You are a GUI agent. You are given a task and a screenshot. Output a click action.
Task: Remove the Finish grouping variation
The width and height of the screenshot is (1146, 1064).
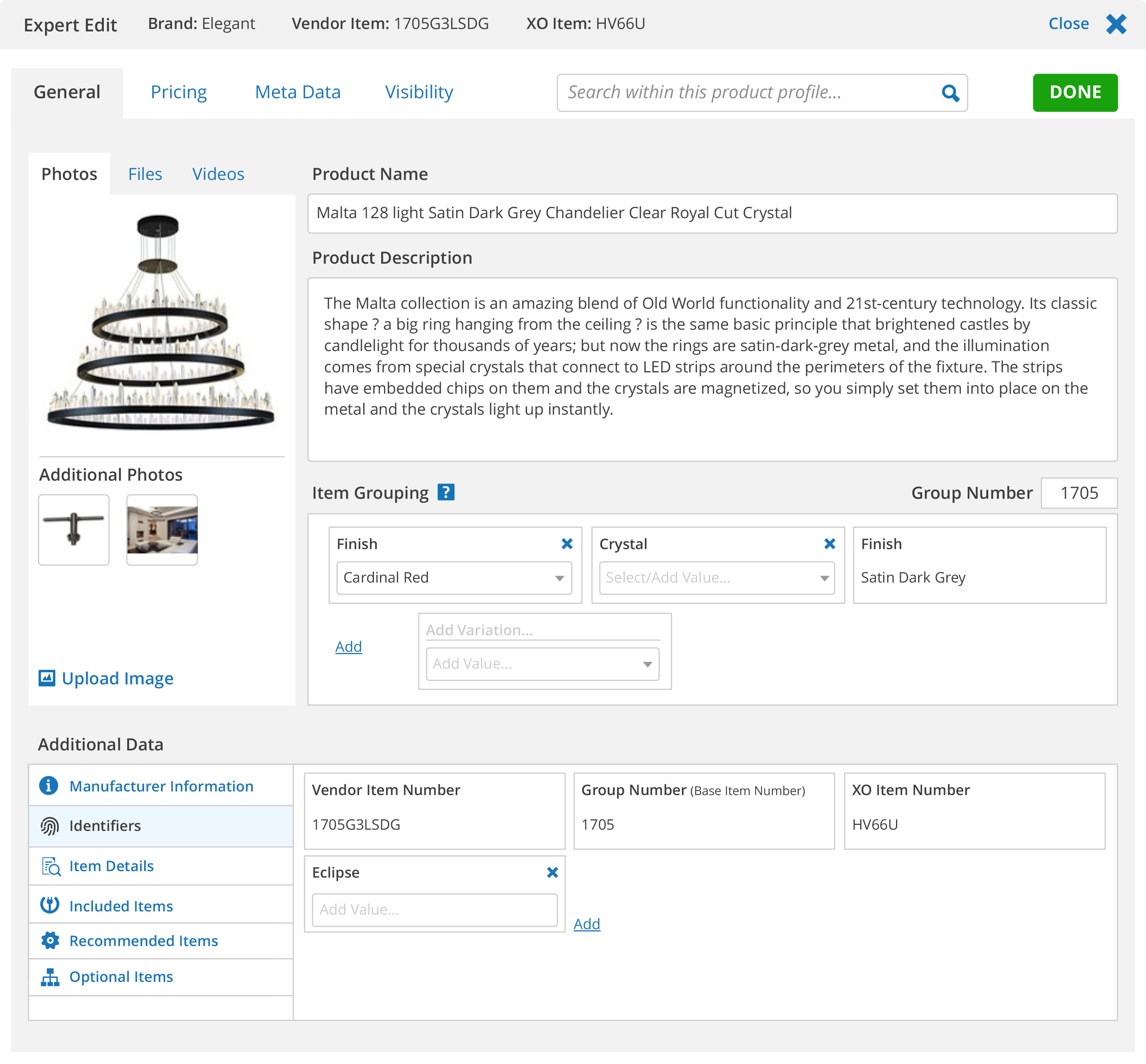click(x=567, y=543)
